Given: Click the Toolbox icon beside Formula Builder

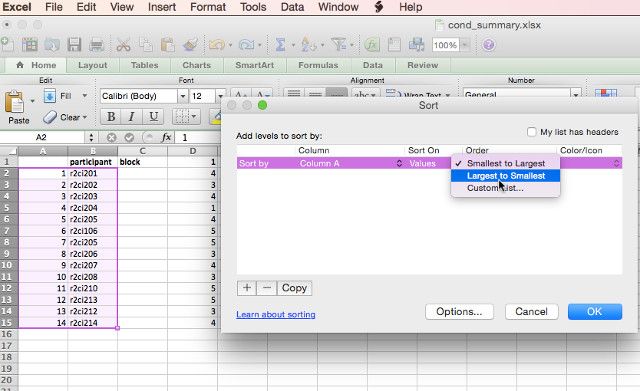Looking at the screenshot, I should (x=394, y=44).
